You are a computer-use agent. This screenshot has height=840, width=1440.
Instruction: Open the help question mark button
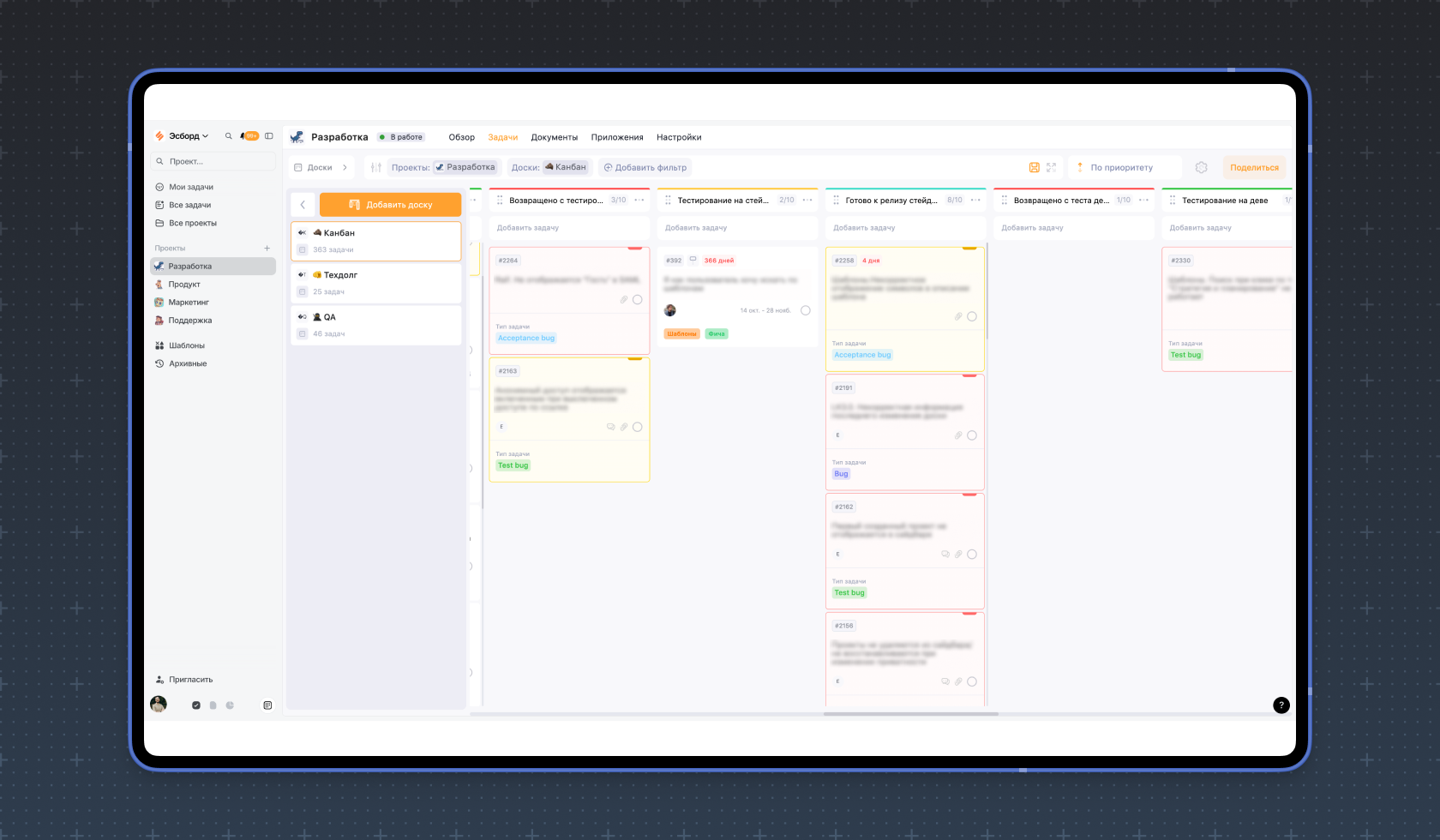pos(1281,705)
